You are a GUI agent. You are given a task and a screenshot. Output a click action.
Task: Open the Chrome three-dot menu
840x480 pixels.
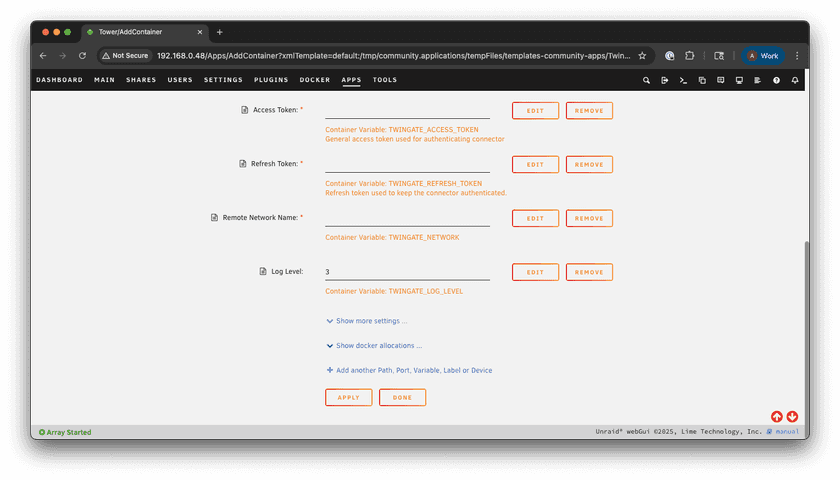click(797, 56)
